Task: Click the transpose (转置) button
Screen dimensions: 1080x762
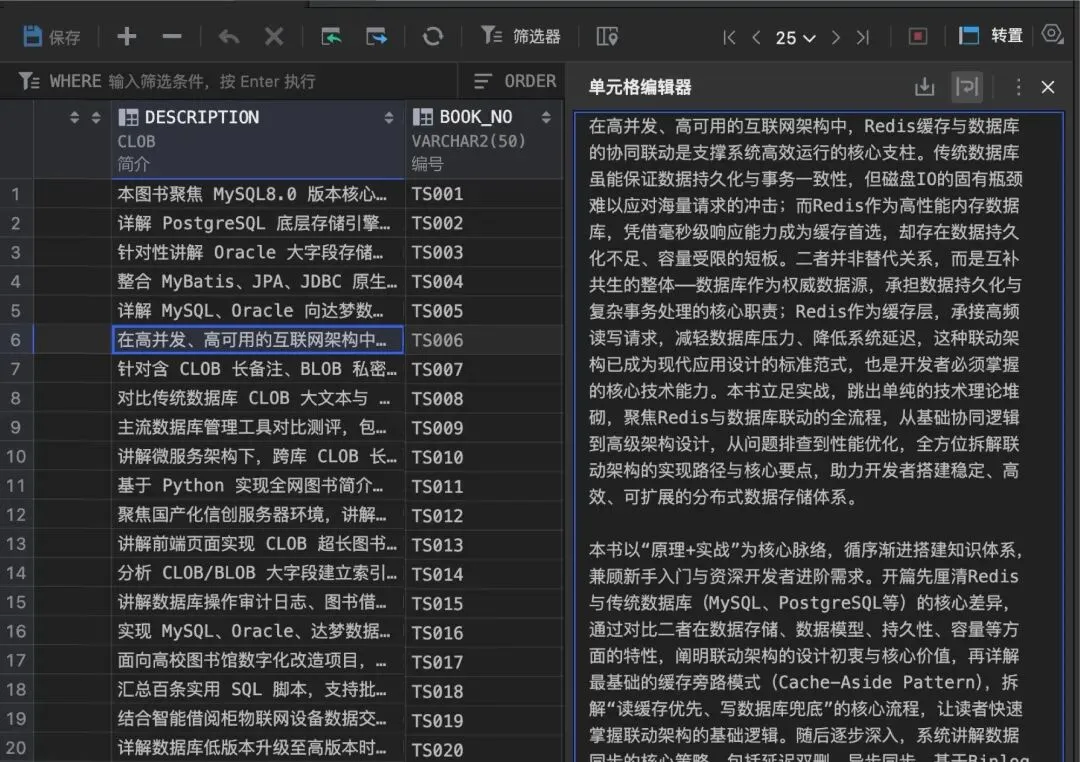Action: 991,35
